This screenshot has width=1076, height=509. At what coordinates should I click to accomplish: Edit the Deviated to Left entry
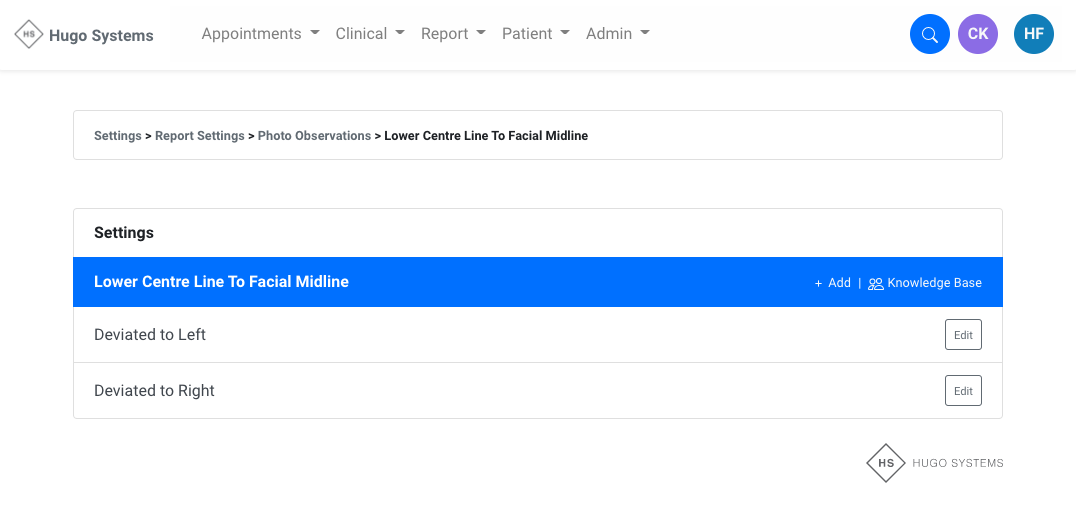[962, 335]
